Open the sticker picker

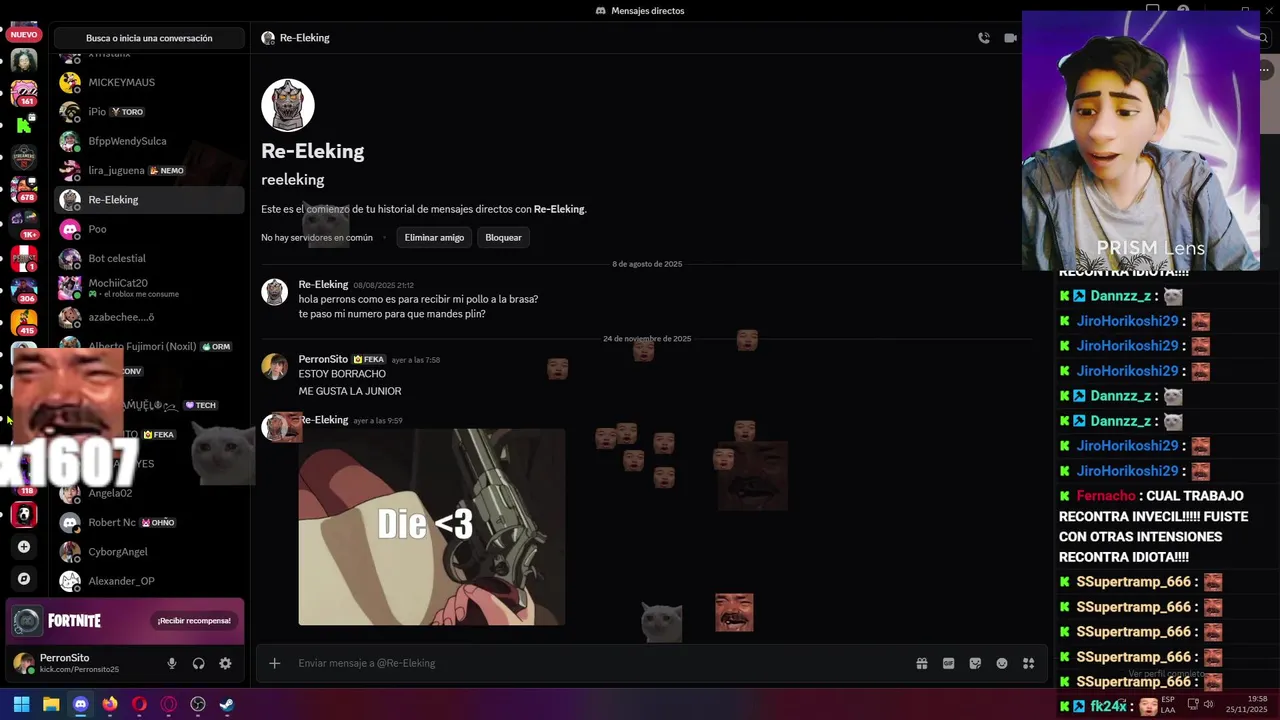pos(975,663)
